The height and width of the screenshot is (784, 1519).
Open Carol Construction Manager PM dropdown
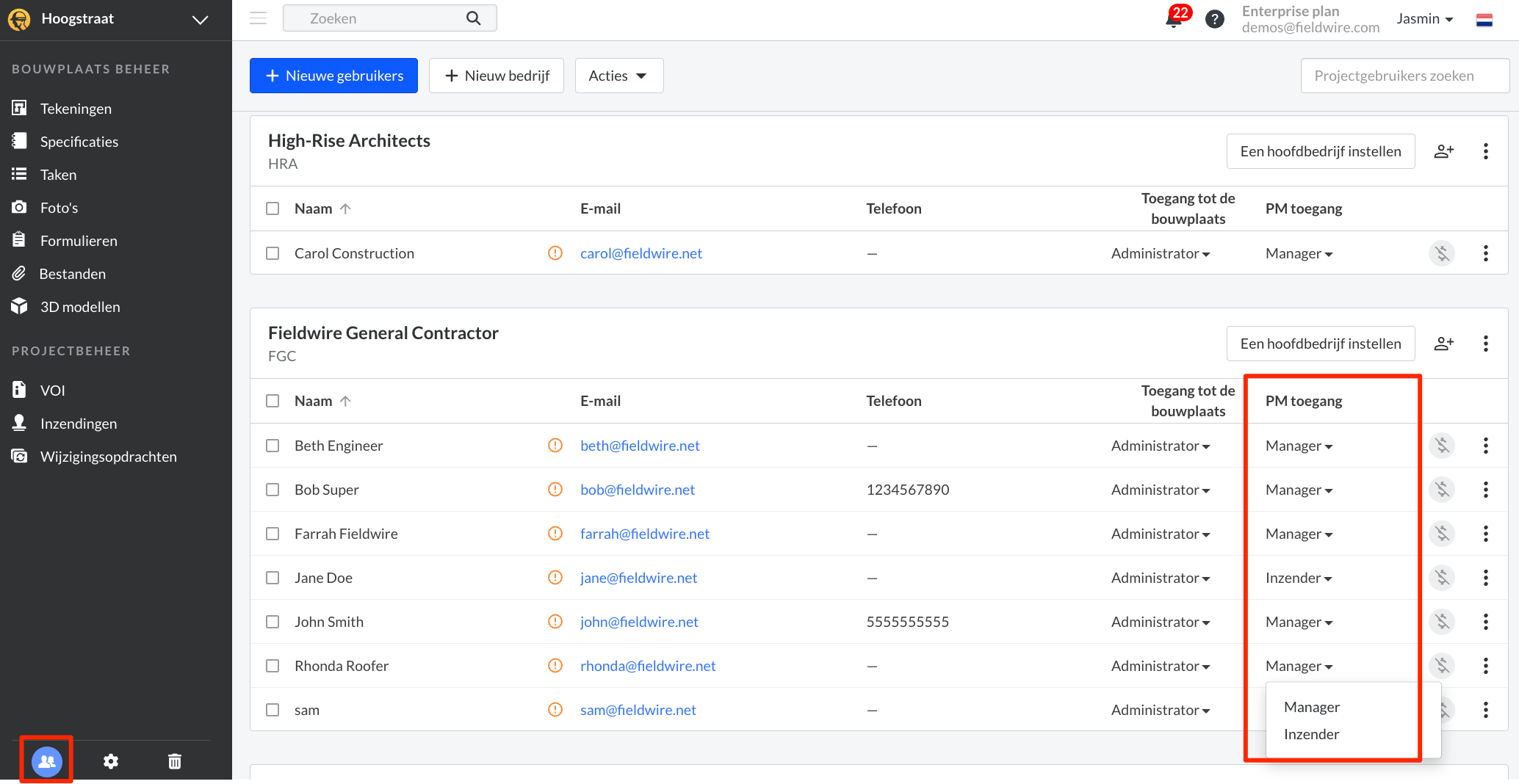click(1299, 253)
